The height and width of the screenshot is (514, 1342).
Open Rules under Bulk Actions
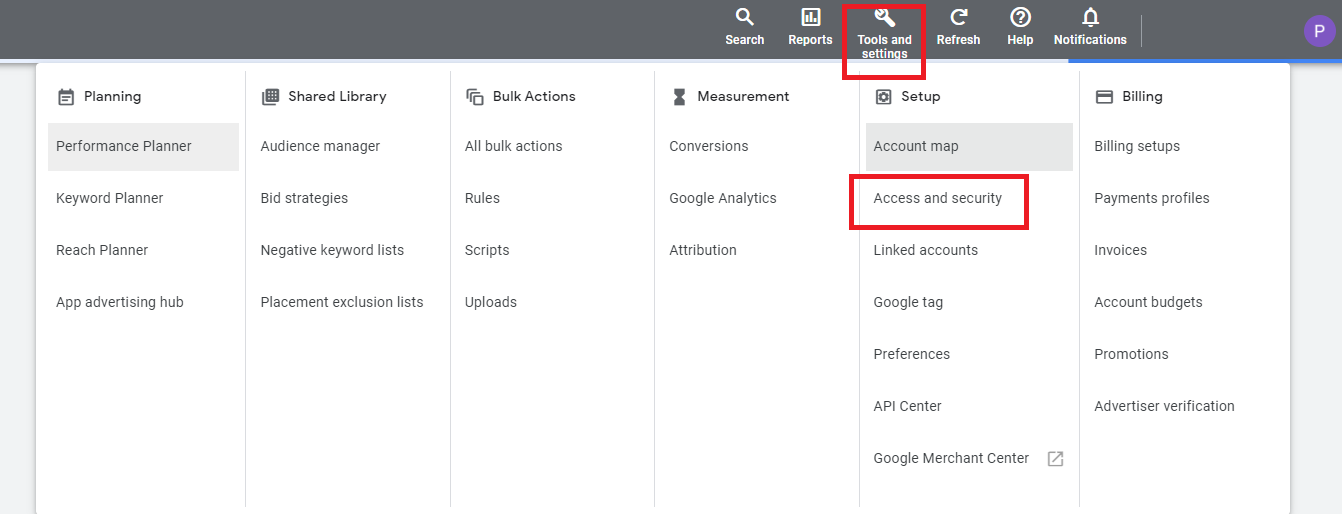pos(482,198)
